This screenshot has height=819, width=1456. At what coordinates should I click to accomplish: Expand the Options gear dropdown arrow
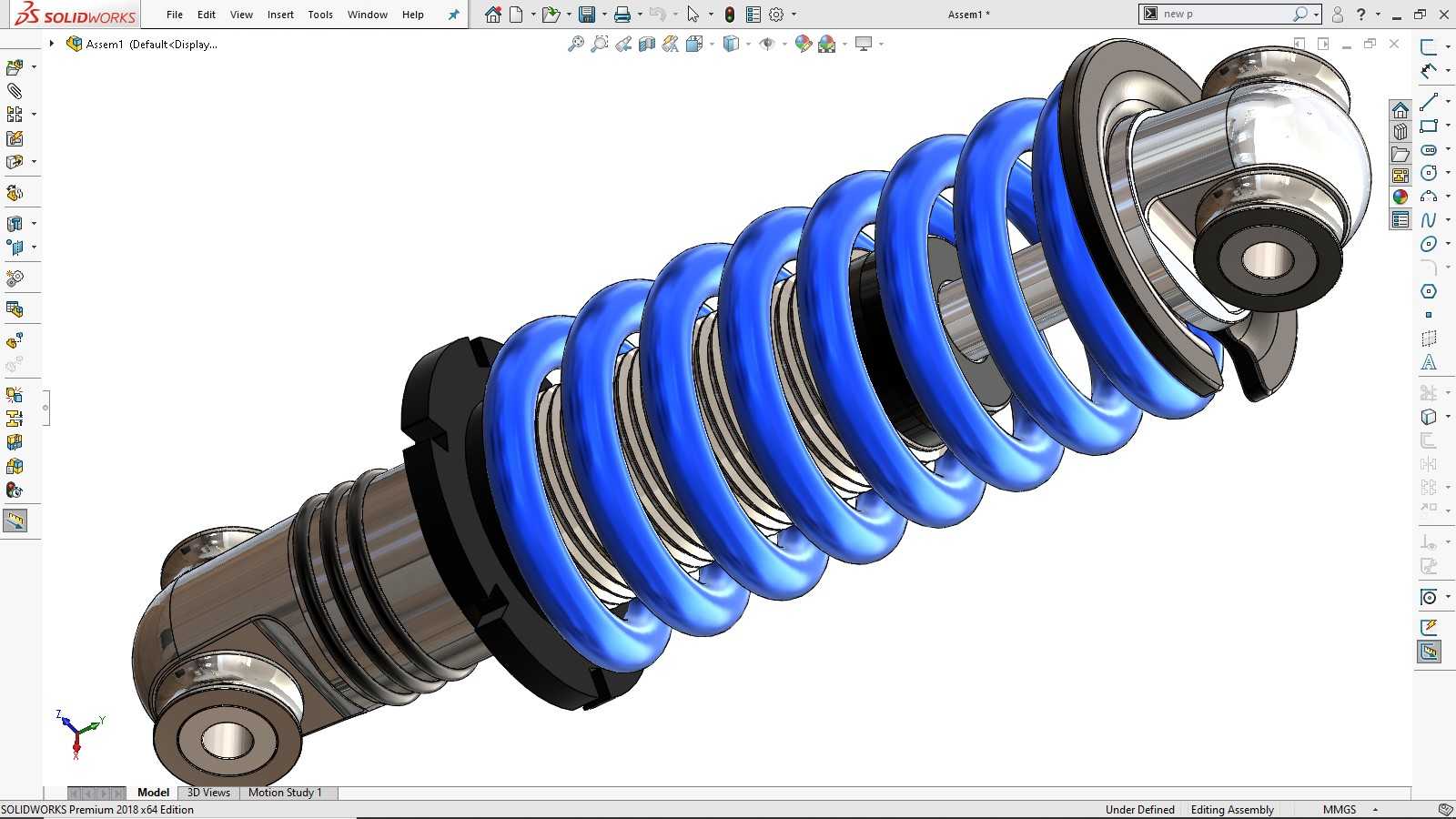pos(794,15)
